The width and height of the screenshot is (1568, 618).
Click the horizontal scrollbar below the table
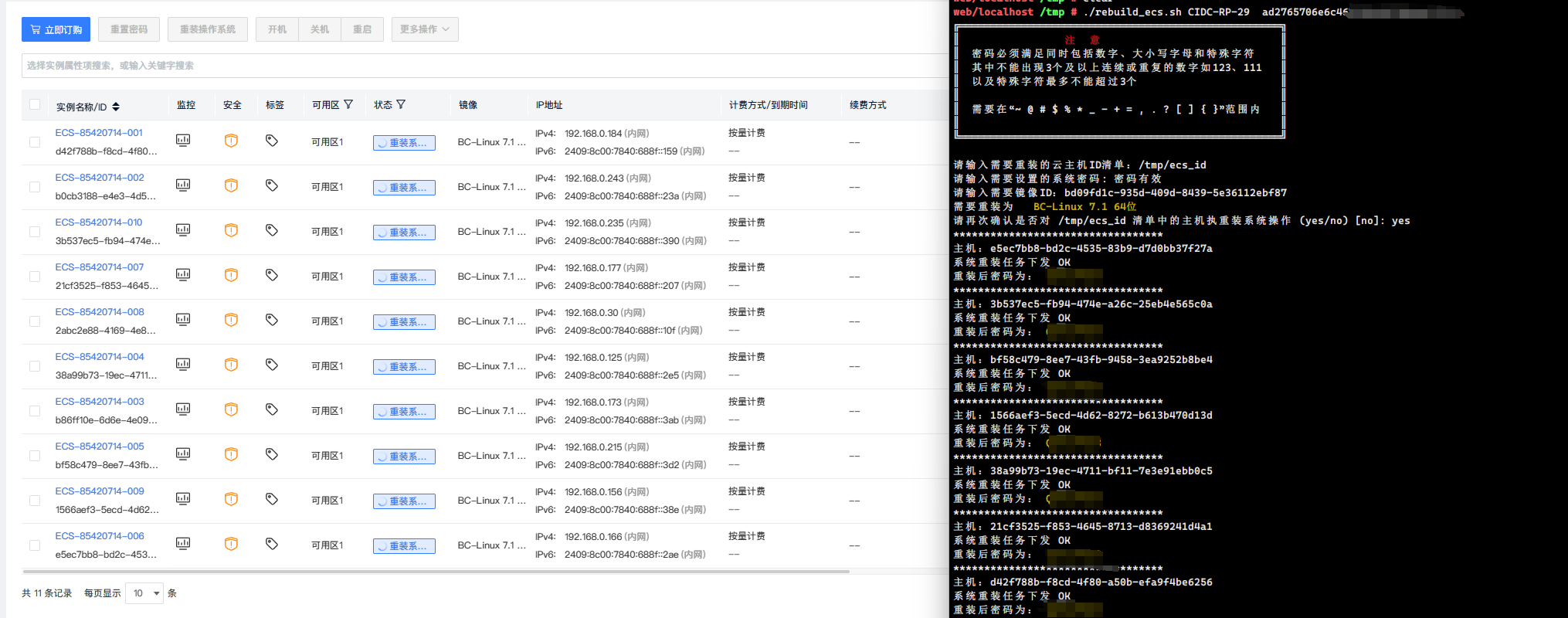pyautogui.click(x=436, y=572)
